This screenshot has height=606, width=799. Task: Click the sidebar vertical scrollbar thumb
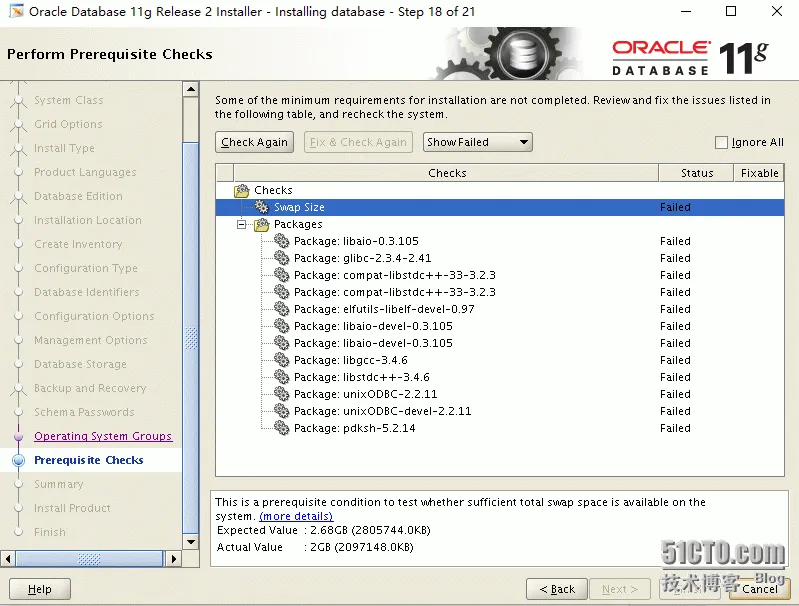point(191,337)
